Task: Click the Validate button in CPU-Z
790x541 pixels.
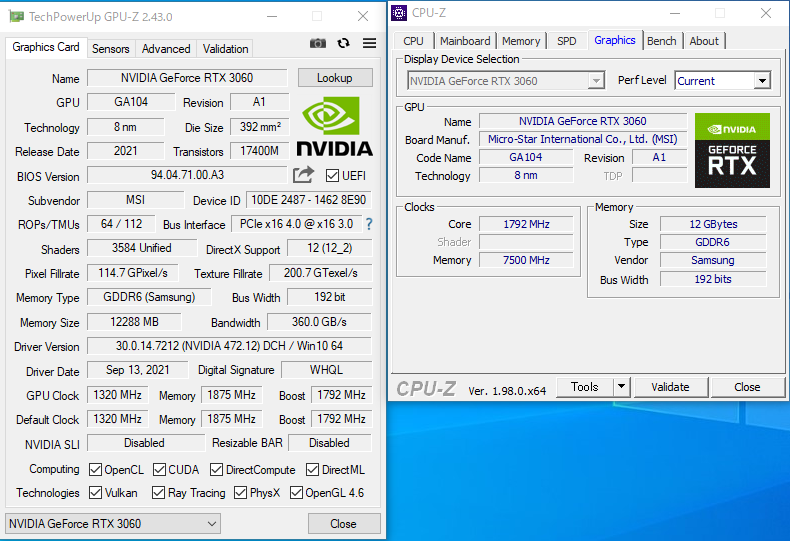Action: (670, 387)
